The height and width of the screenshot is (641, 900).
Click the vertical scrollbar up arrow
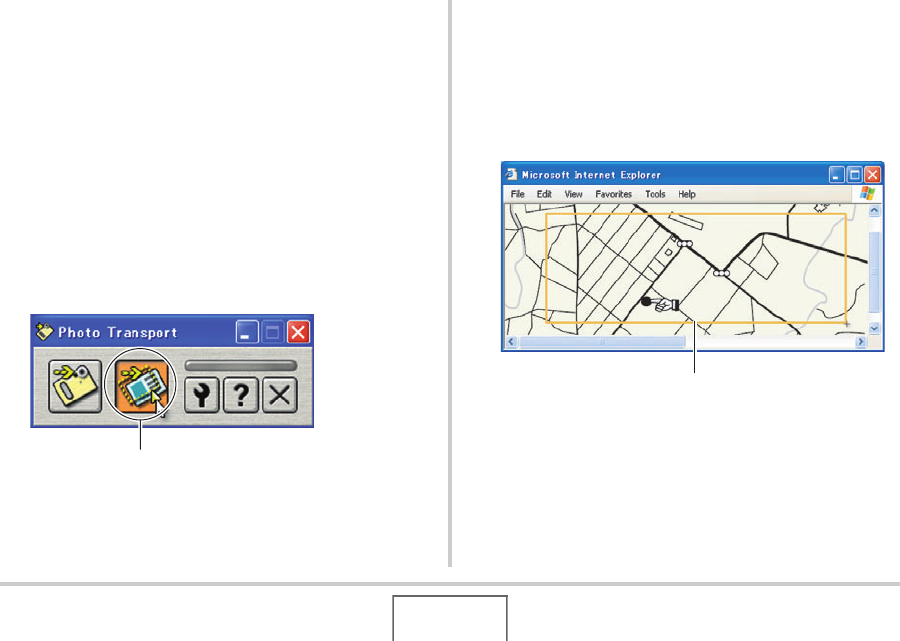point(874,211)
